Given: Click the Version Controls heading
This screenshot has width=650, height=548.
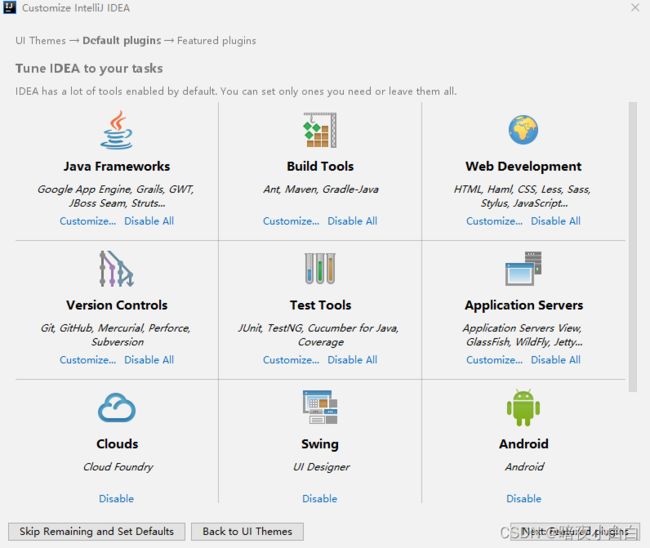Looking at the screenshot, I should click(x=116, y=305).
